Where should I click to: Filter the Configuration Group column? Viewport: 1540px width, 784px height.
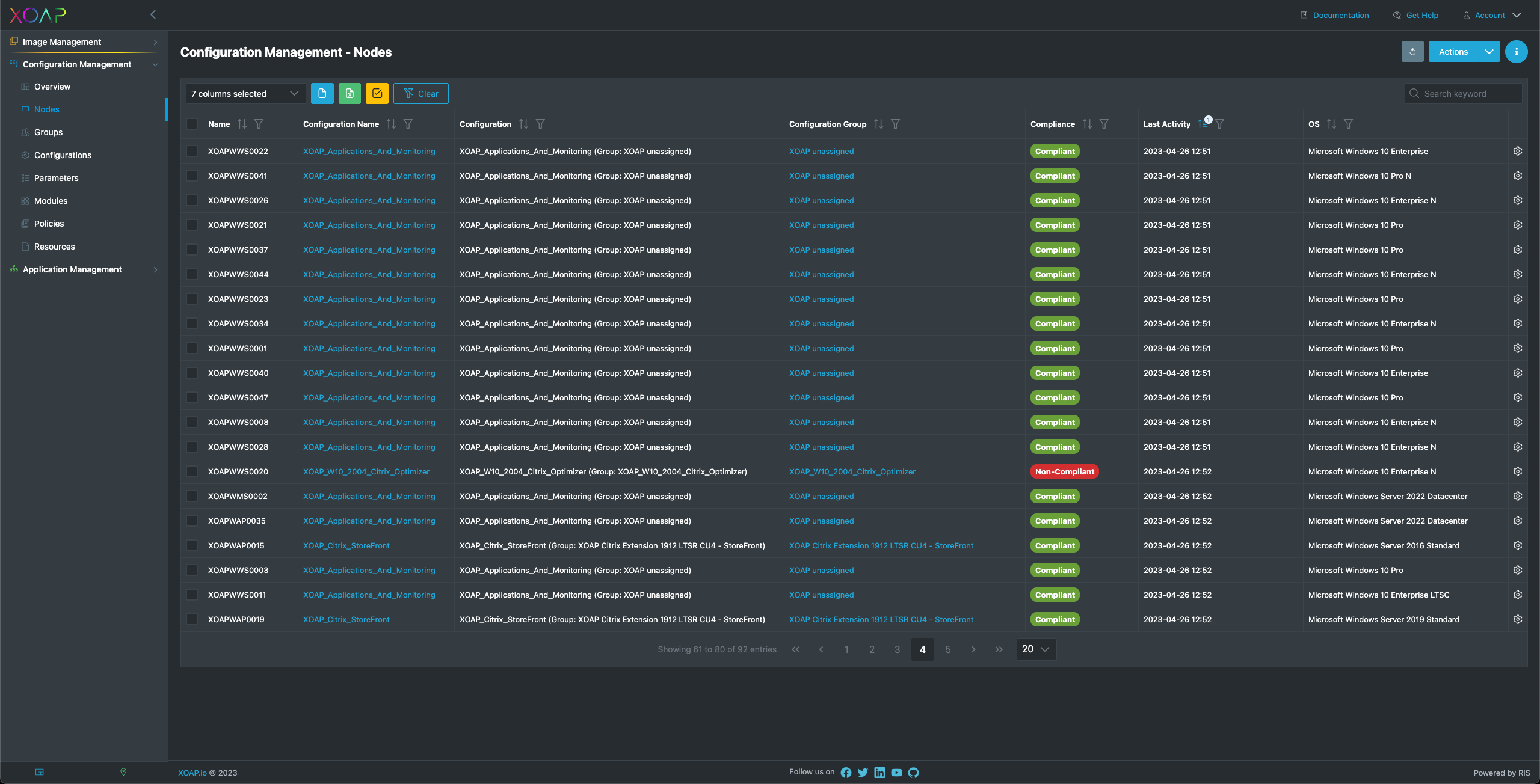[895, 124]
